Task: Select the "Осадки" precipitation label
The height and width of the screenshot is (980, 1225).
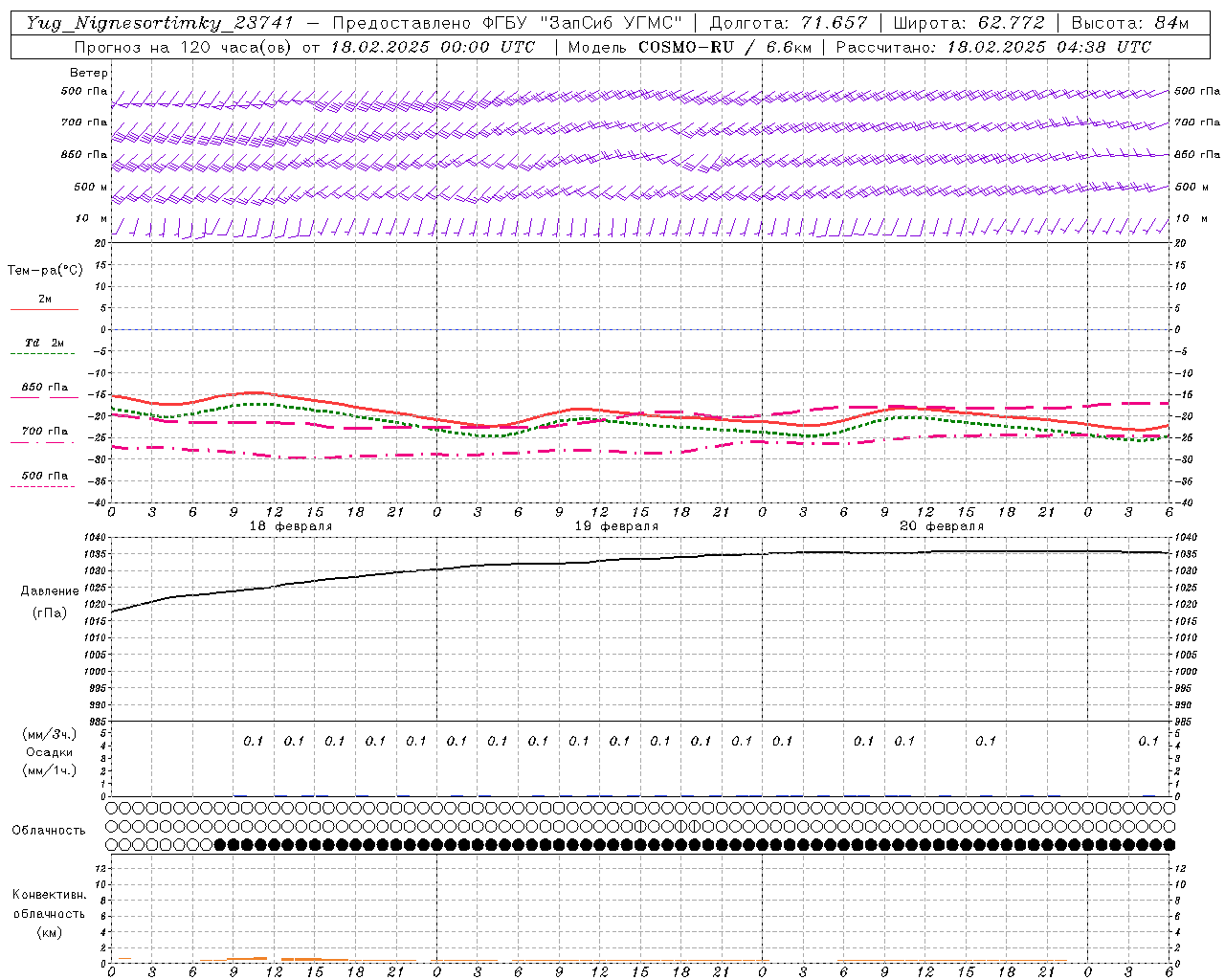Action: [50, 752]
